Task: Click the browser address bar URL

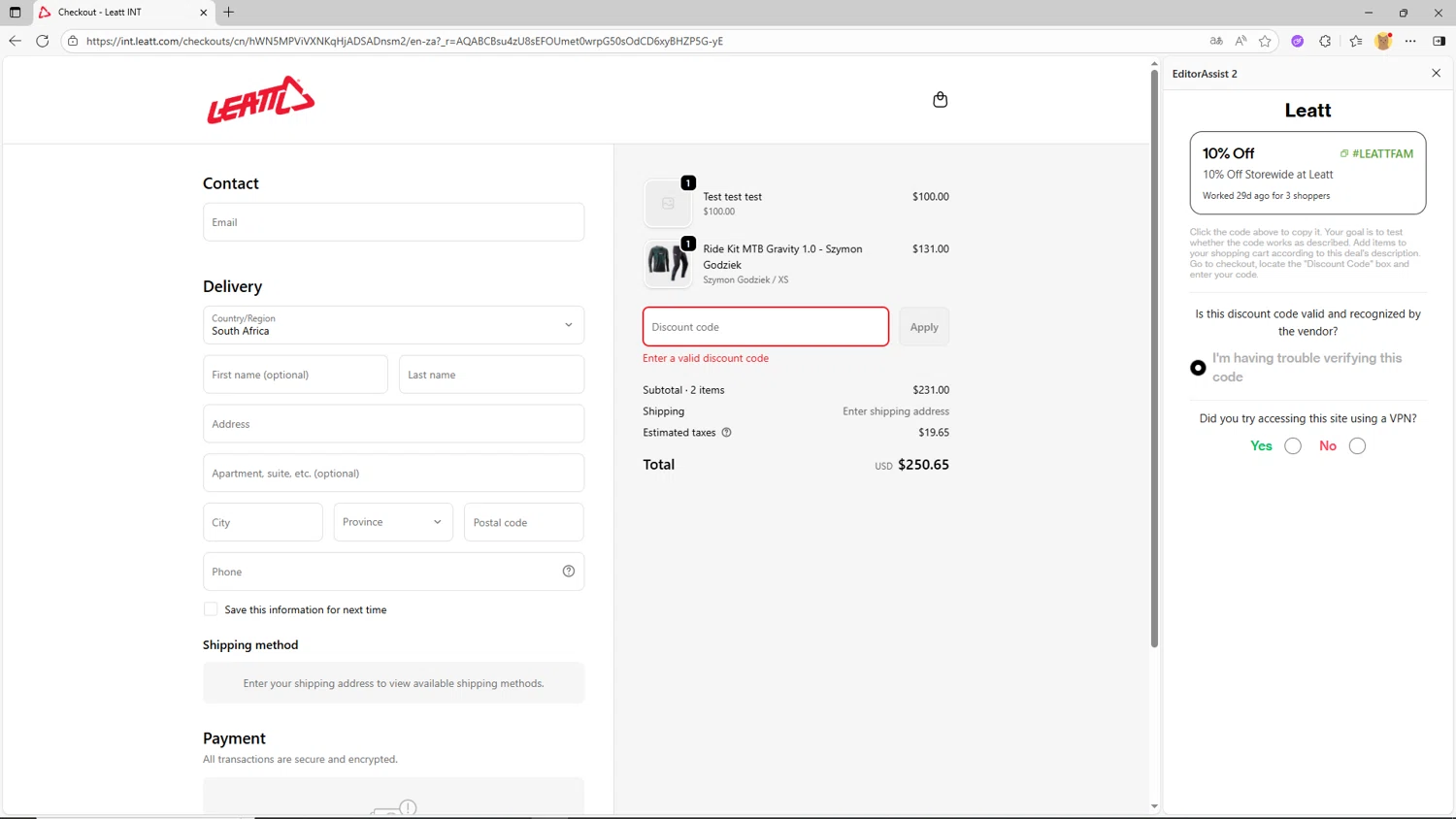Action: tap(404, 41)
